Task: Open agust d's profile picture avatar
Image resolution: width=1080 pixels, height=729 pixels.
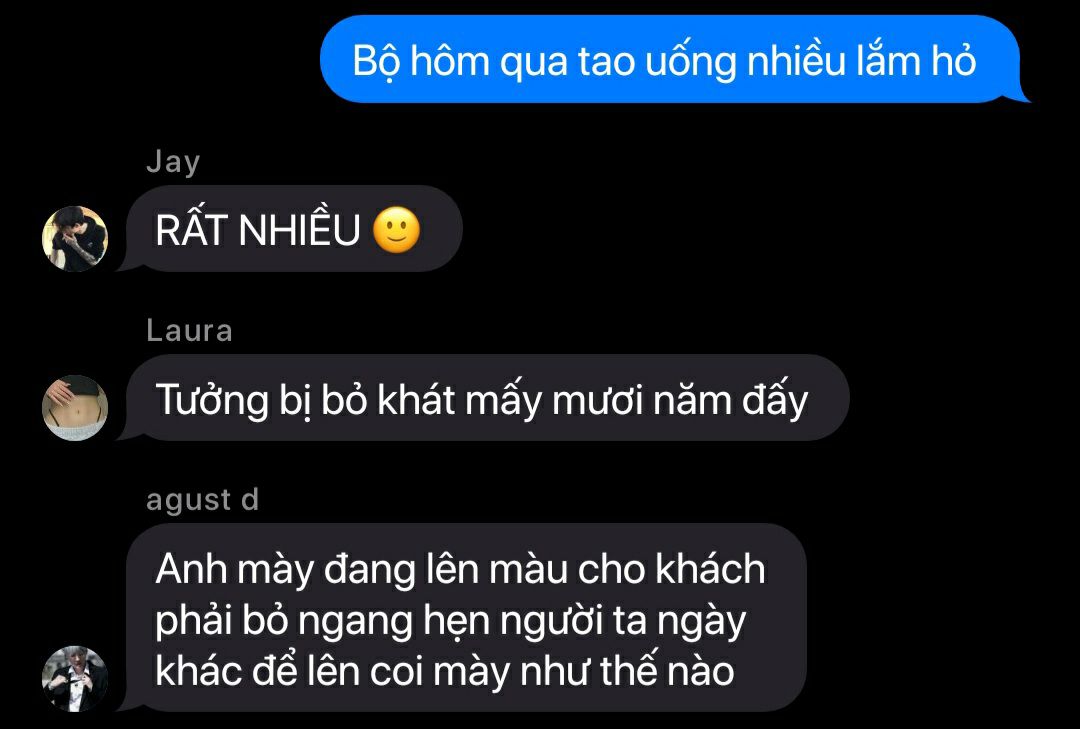Action: [75, 679]
